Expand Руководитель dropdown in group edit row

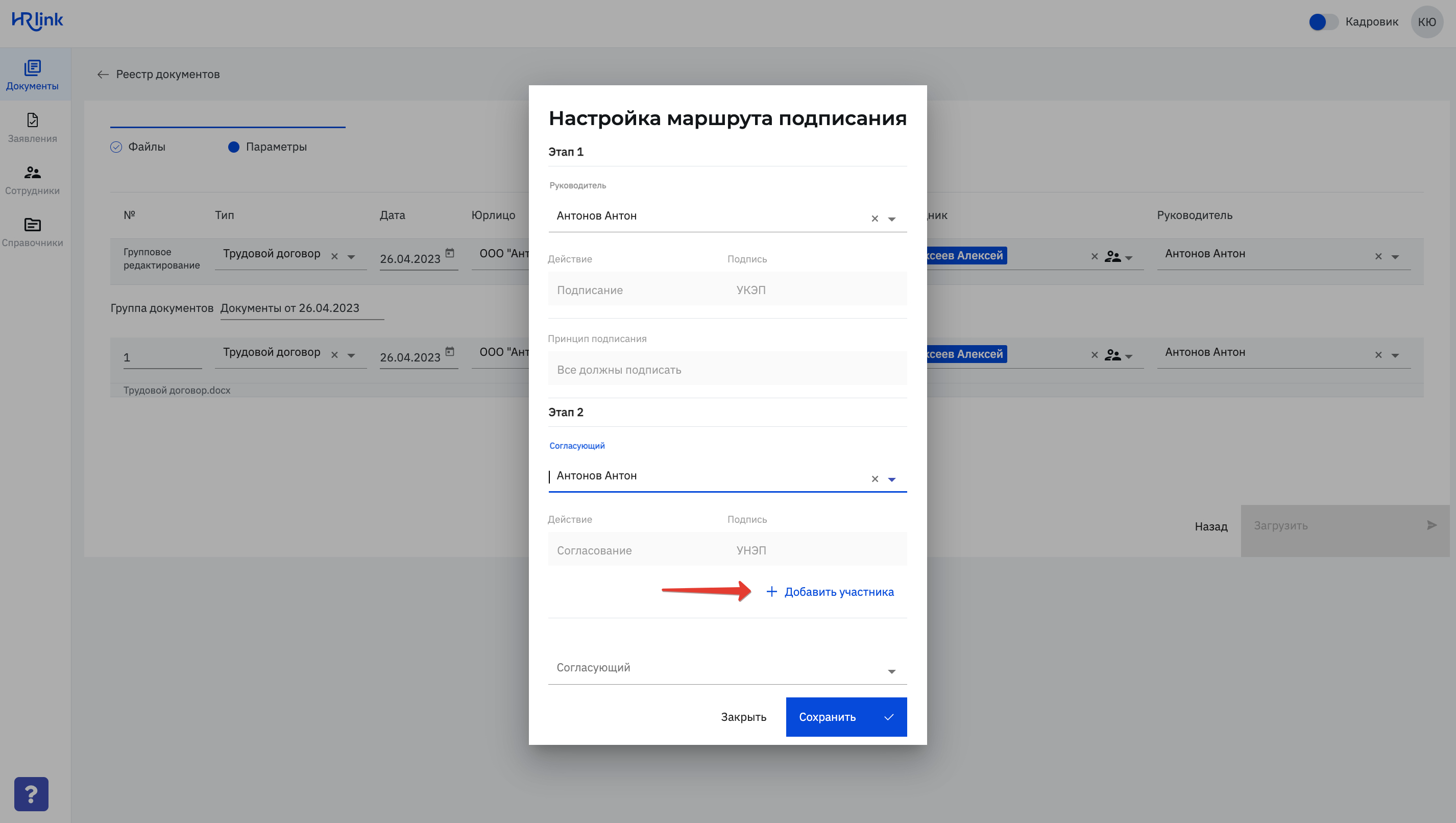(1395, 257)
